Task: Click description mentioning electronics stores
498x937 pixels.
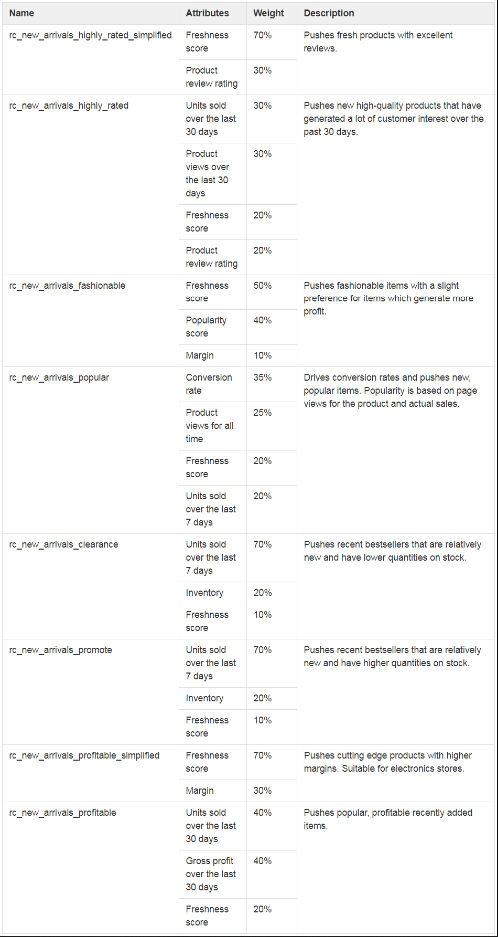Action: (x=384, y=762)
